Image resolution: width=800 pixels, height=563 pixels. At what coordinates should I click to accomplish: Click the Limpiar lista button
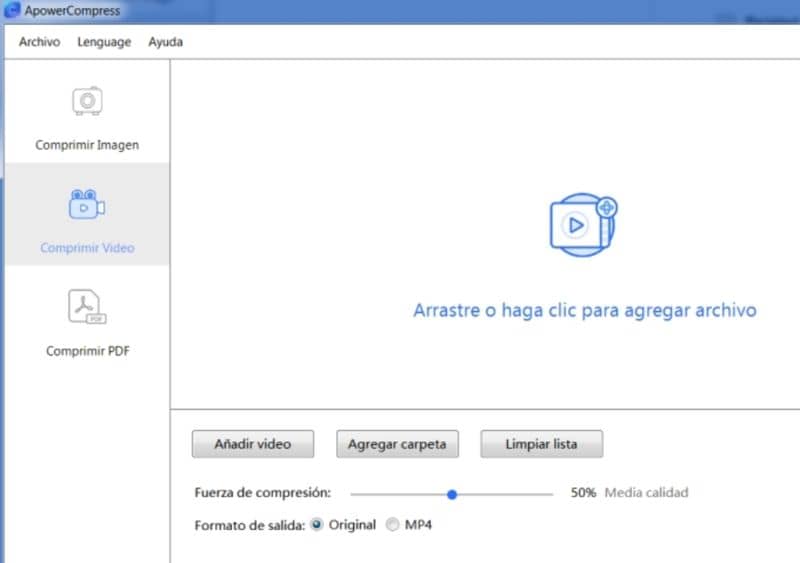pos(541,444)
